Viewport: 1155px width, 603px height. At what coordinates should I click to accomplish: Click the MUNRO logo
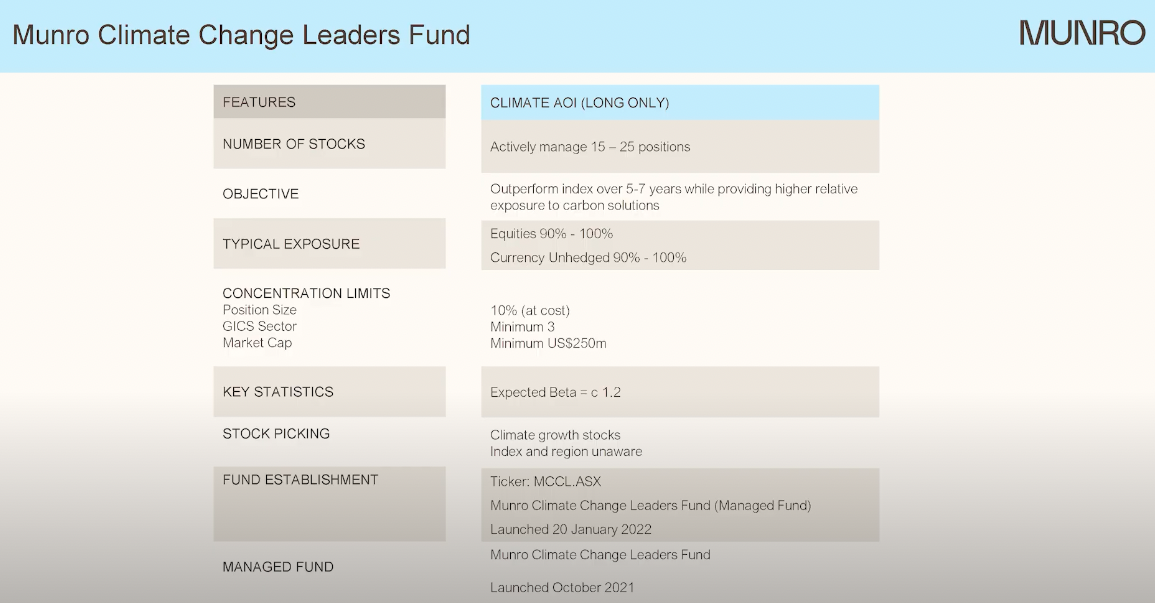coord(1082,33)
